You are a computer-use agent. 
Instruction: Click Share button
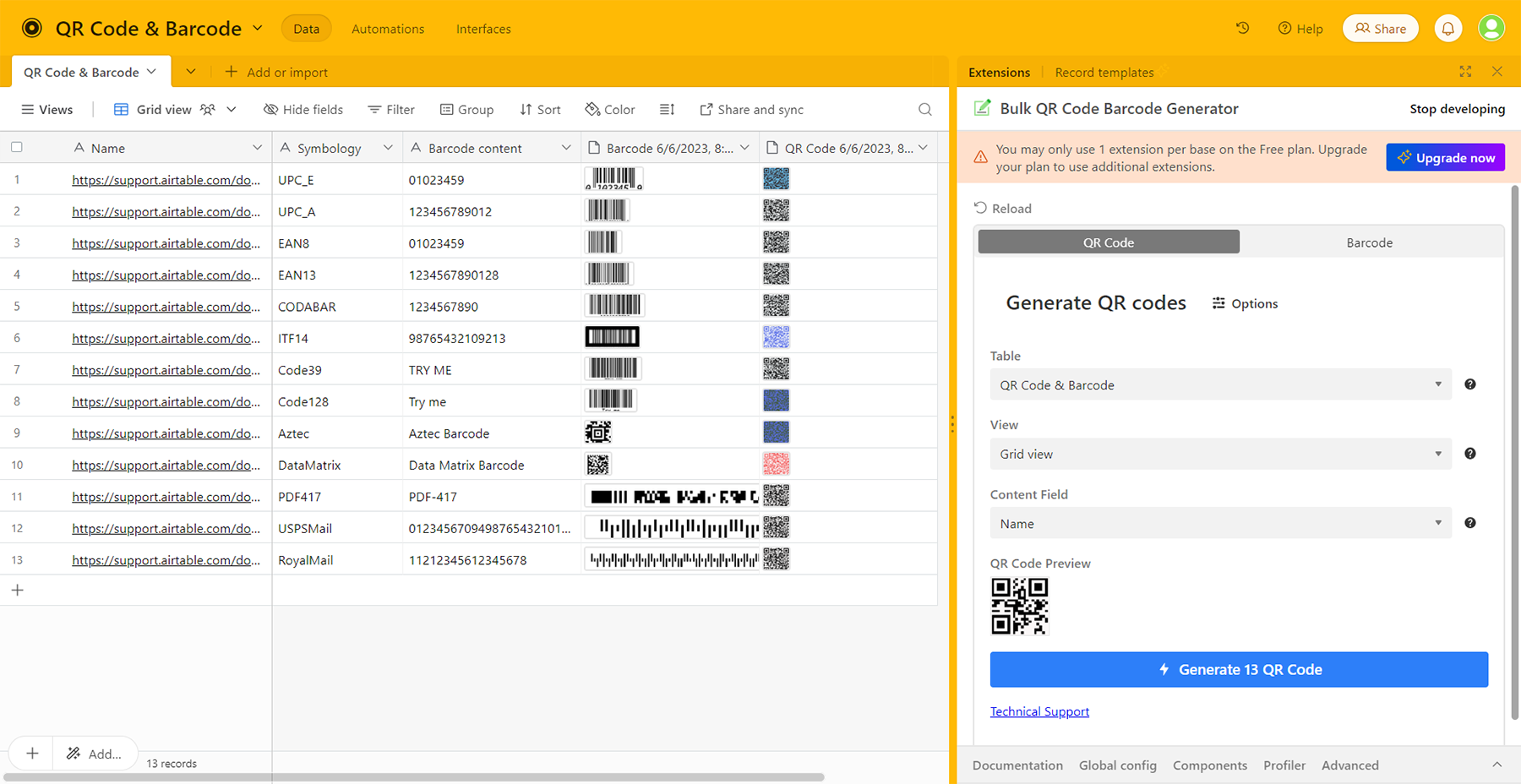pyautogui.click(x=1380, y=28)
